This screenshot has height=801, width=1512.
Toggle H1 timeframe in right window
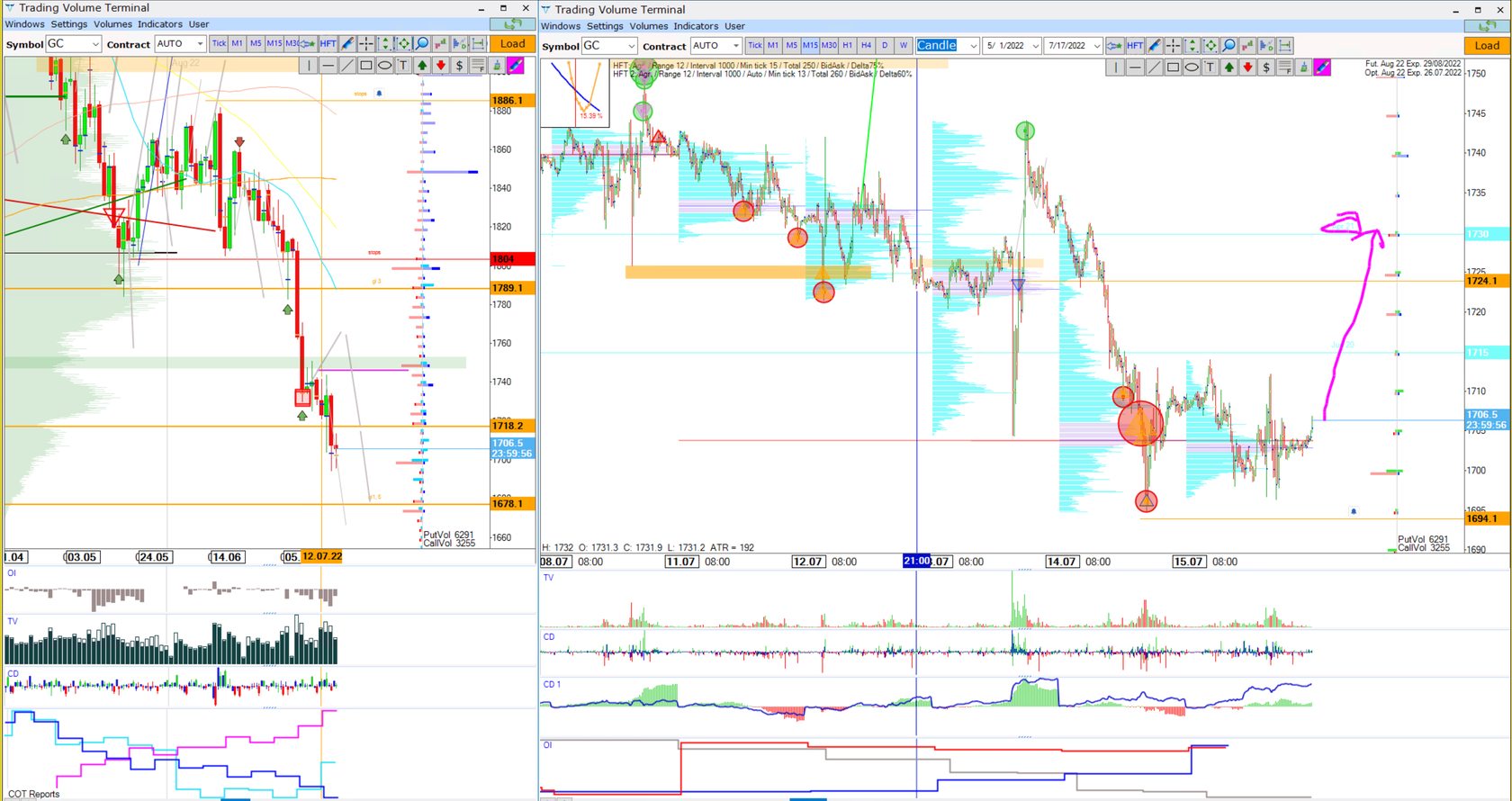pos(848,45)
